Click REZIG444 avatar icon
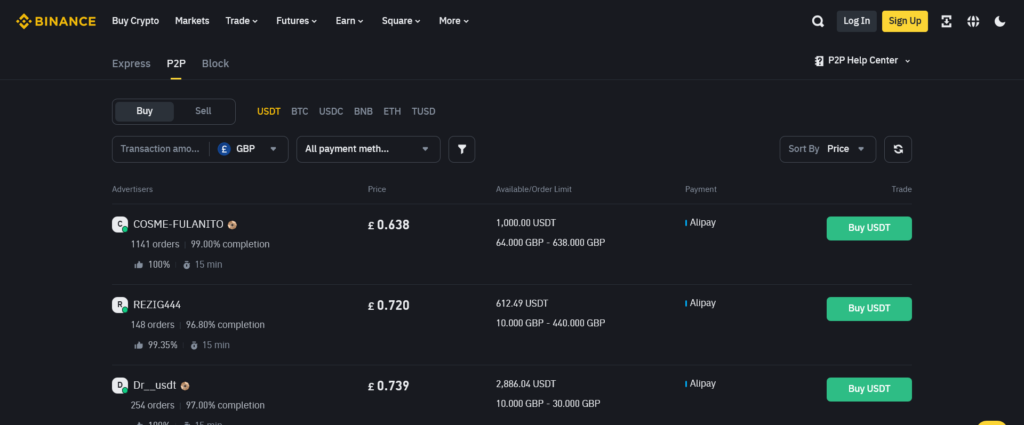 click(x=120, y=305)
